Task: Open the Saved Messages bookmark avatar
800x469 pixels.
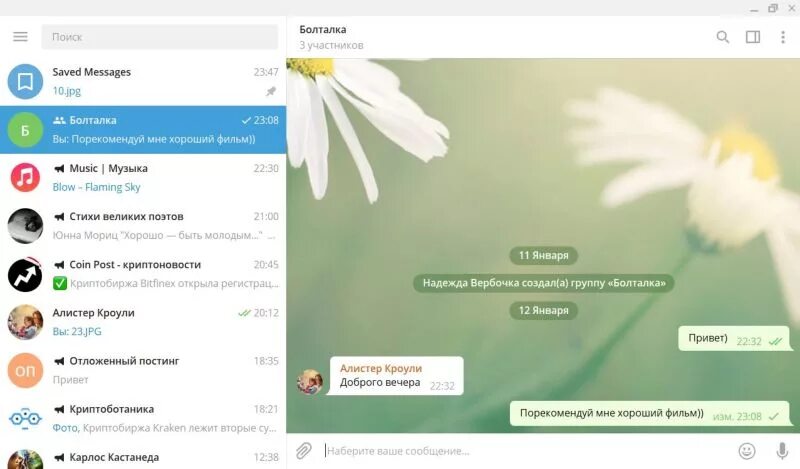Action: point(25,81)
